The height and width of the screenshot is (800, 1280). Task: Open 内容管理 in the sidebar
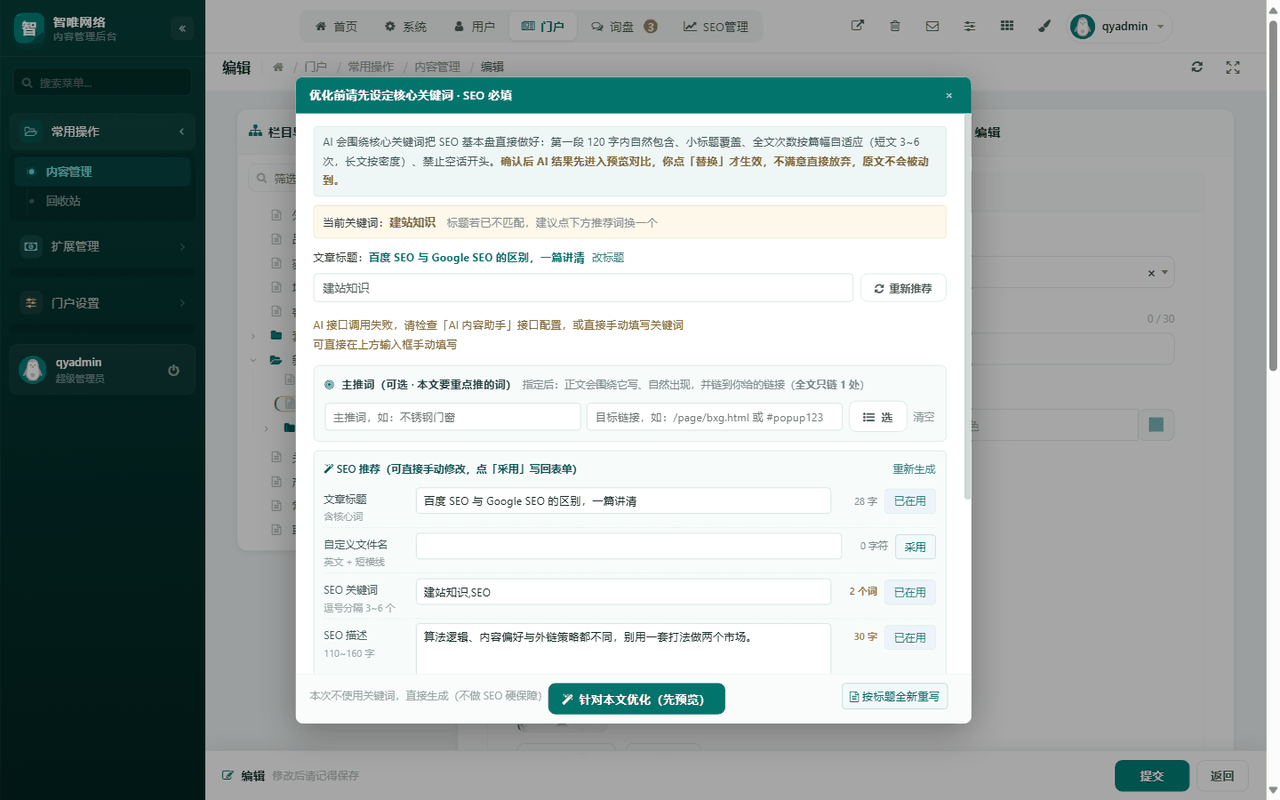pos(103,172)
